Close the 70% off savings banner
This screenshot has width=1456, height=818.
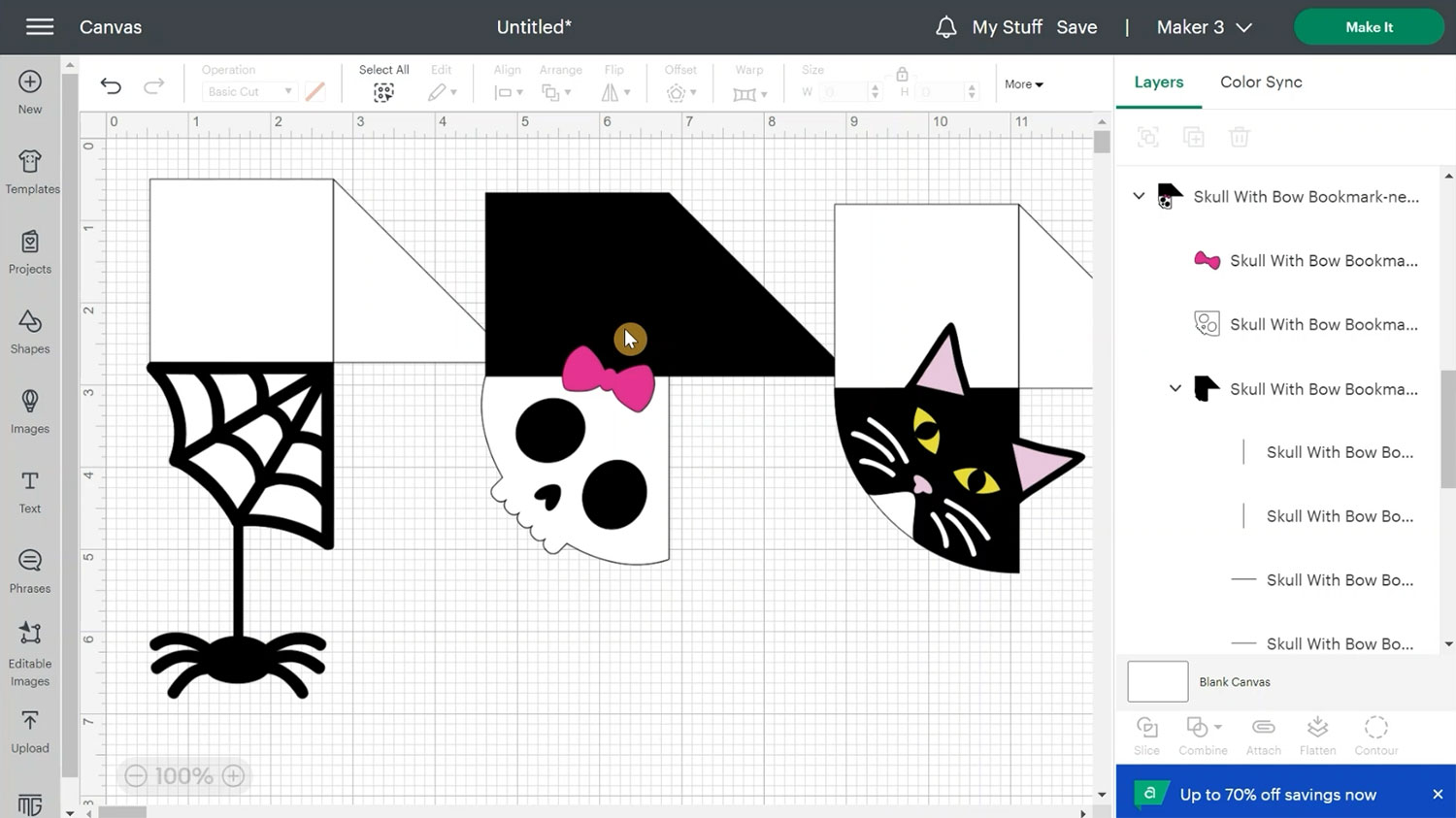(1438, 794)
